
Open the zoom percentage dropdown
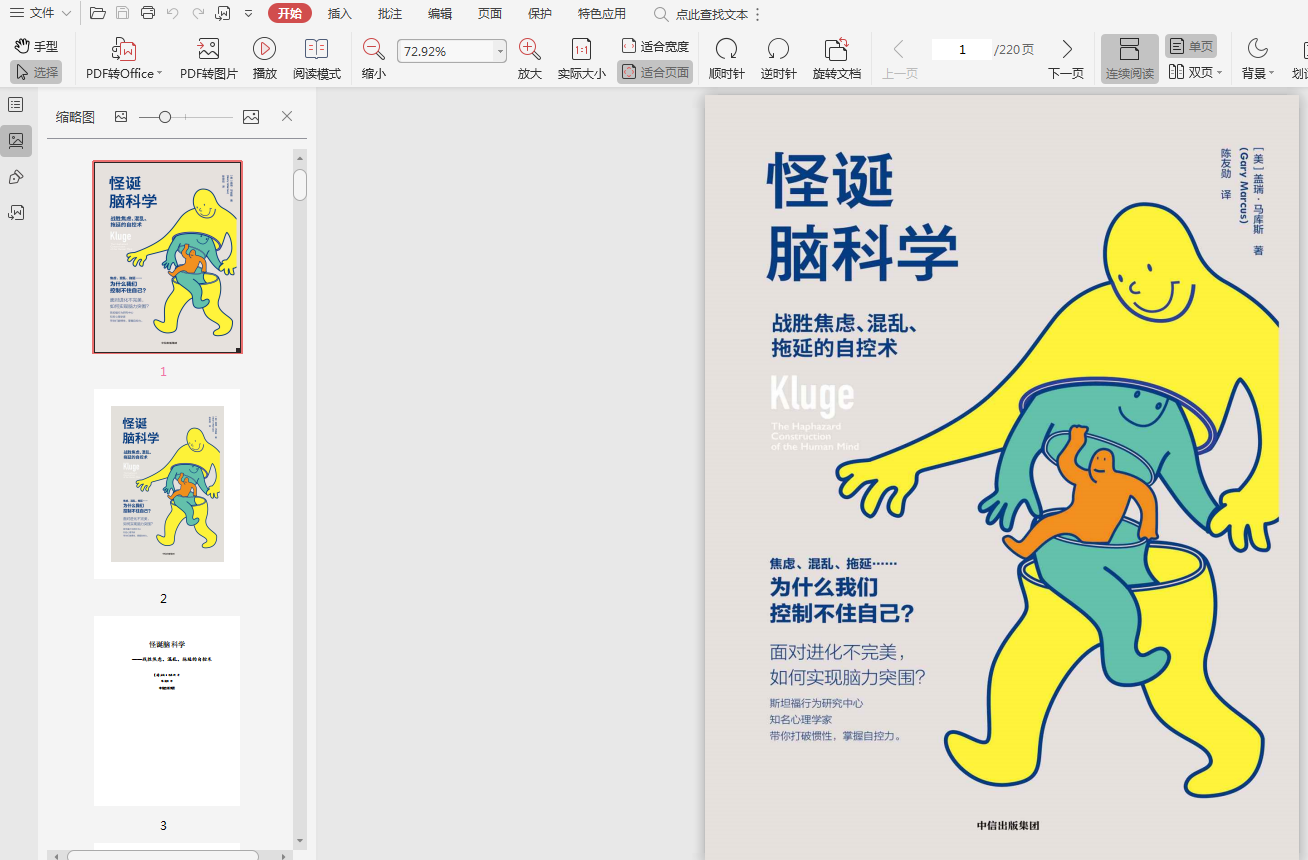point(499,51)
